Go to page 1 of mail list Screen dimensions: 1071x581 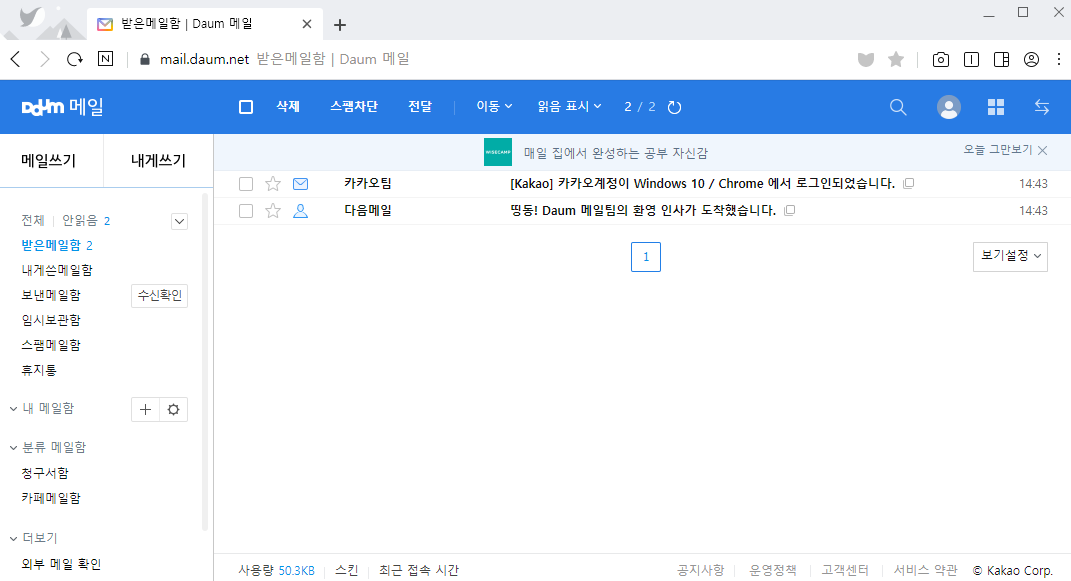point(645,257)
